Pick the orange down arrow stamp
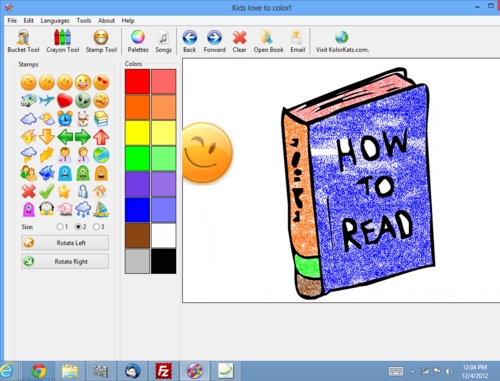 click(47, 137)
